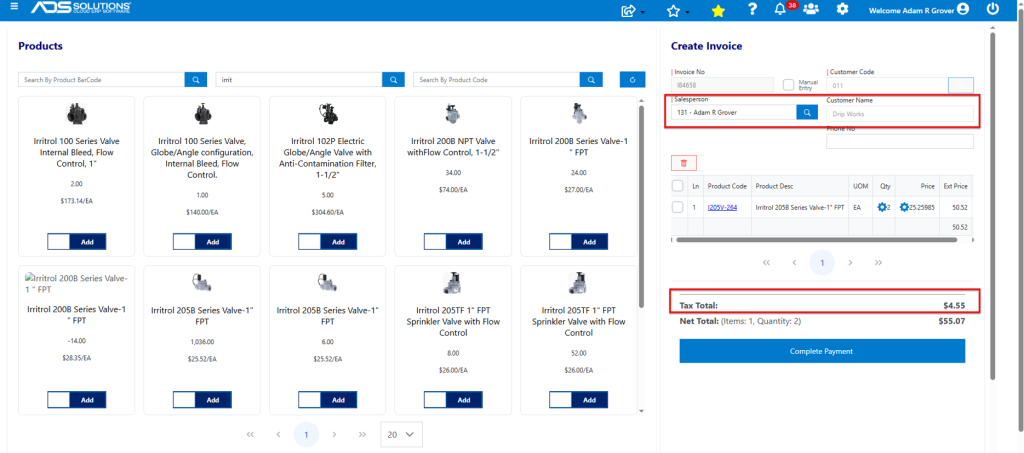The image size is (1024, 453).
Task: Click the invoice table horizontal scrollbar
Action: click(x=816, y=240)
